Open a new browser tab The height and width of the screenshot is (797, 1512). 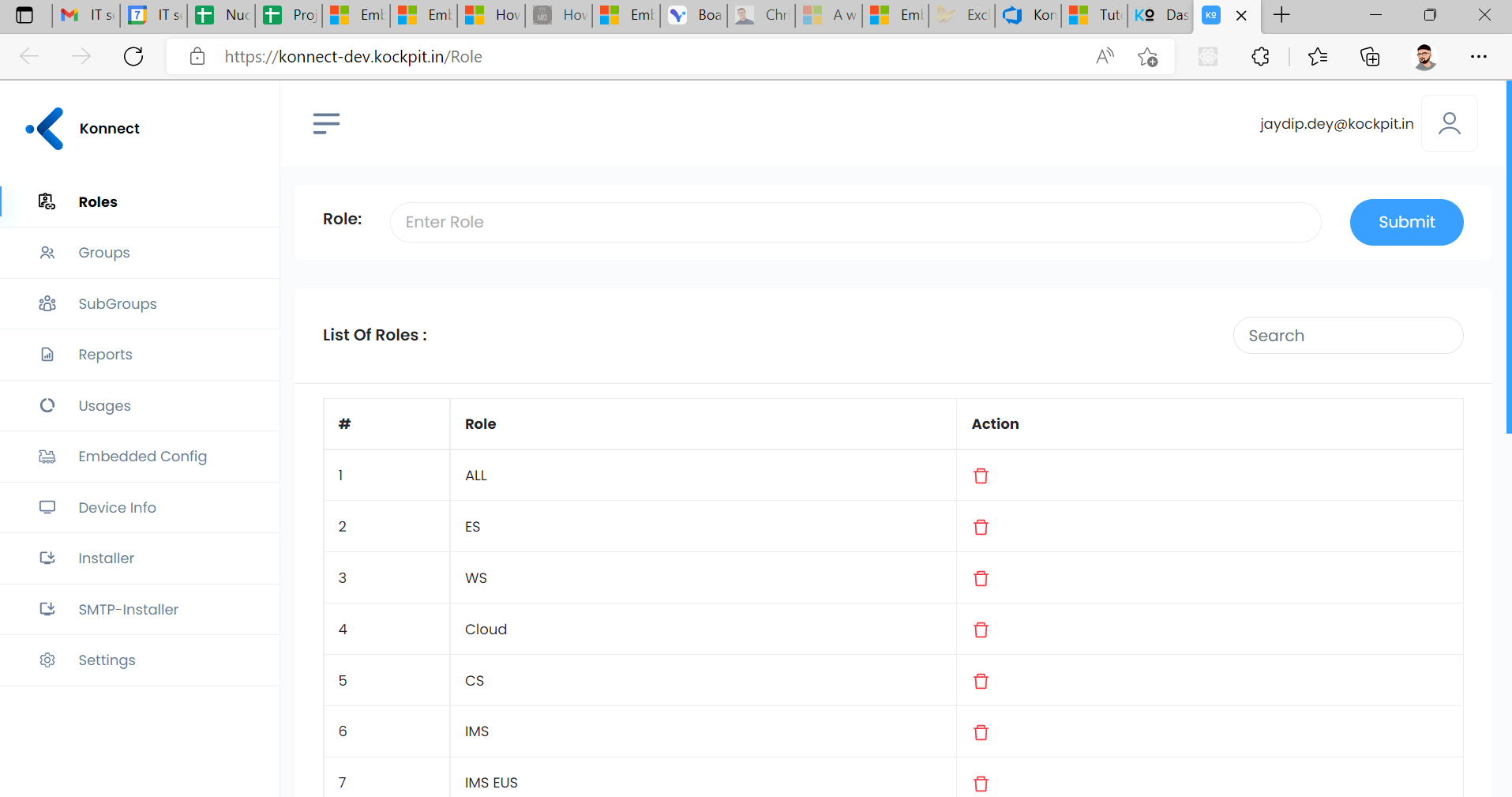pos(1281,15)
